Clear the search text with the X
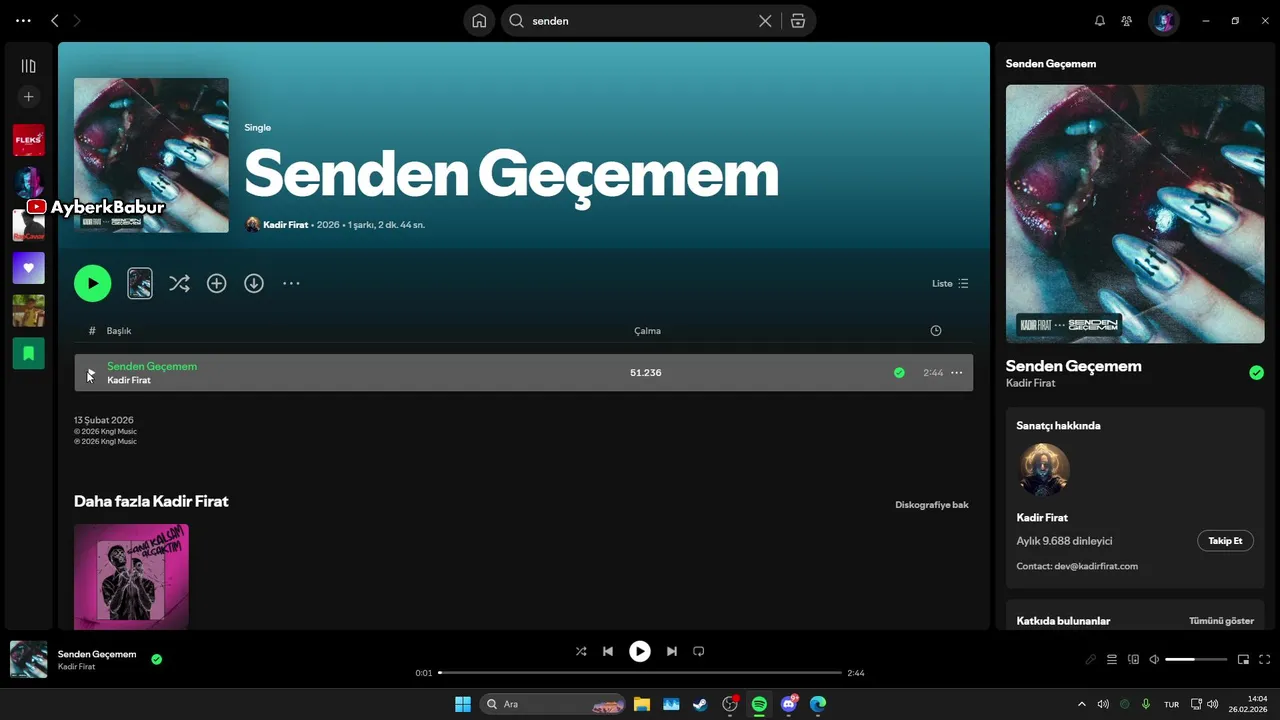 click(765, 20)
